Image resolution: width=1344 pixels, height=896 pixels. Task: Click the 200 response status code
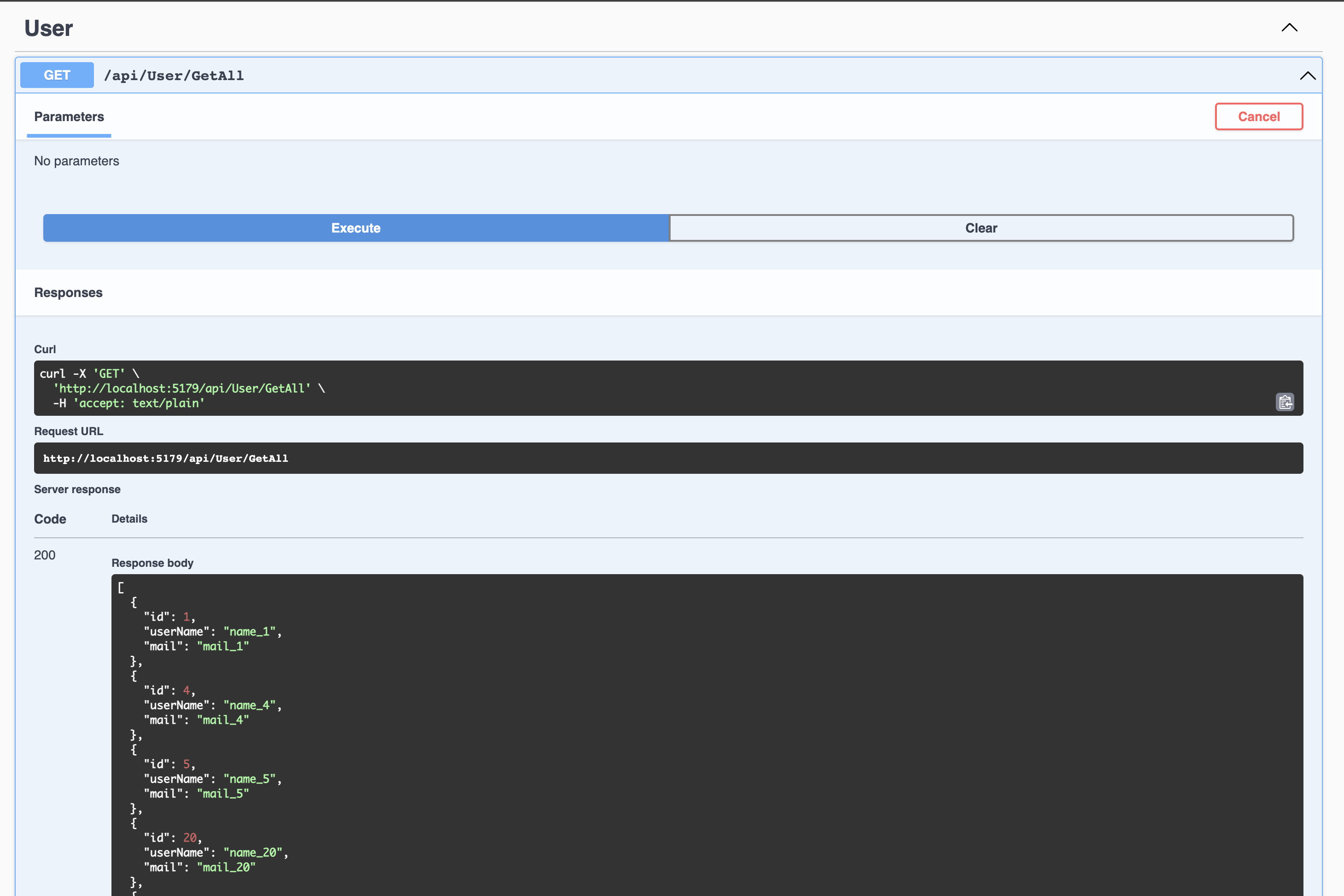pos(45,555)
